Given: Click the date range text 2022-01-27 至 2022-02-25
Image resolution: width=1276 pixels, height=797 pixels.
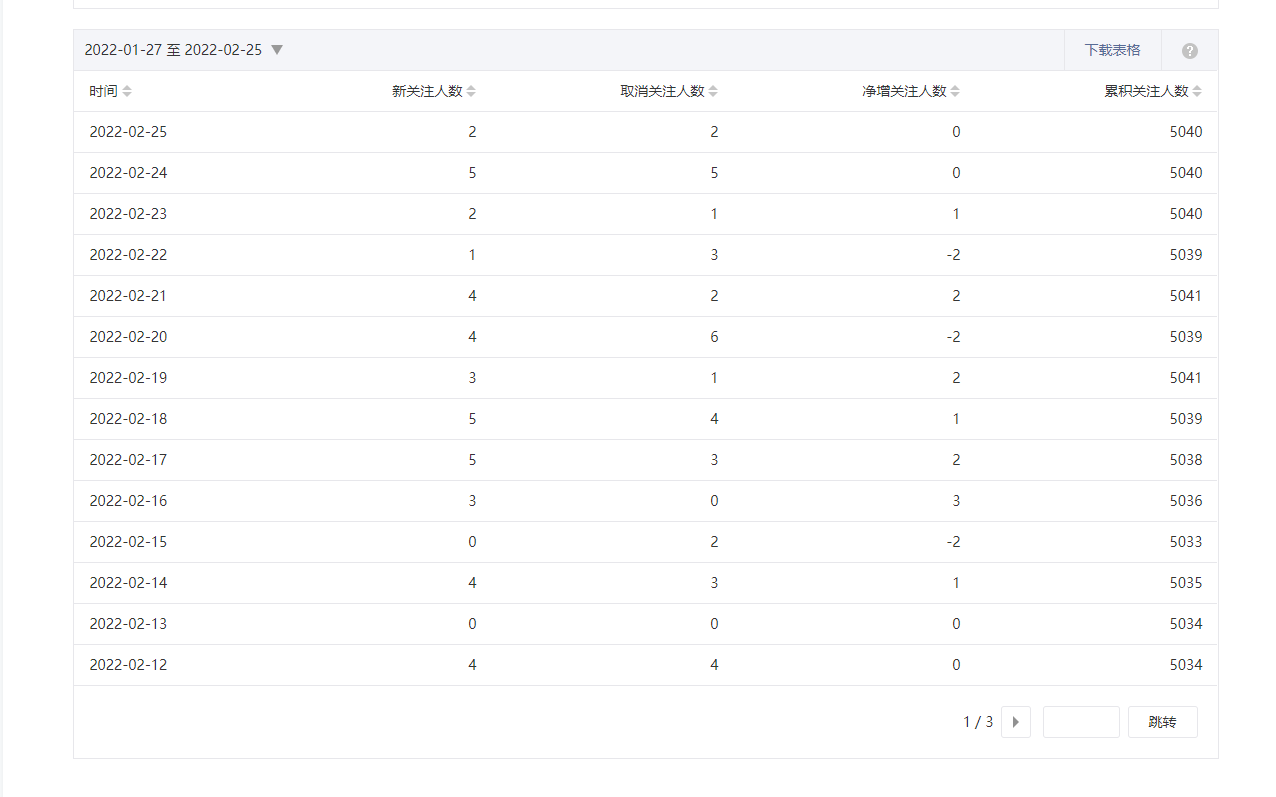Looking at the screenshot, I should pyautogui.click(x=173, y=50).
